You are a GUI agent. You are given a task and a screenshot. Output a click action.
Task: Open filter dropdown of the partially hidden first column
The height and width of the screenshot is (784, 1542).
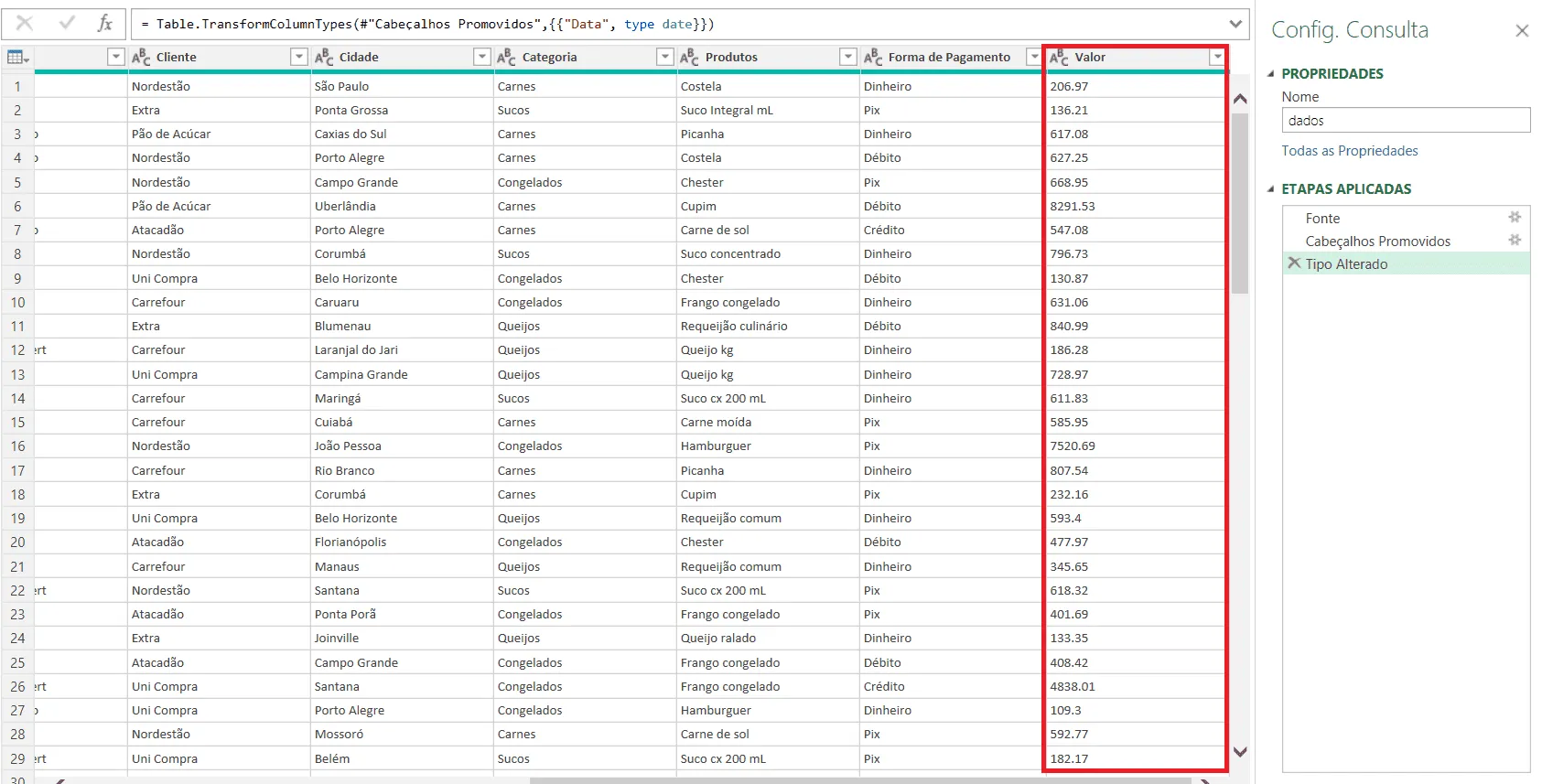point(116,58)
